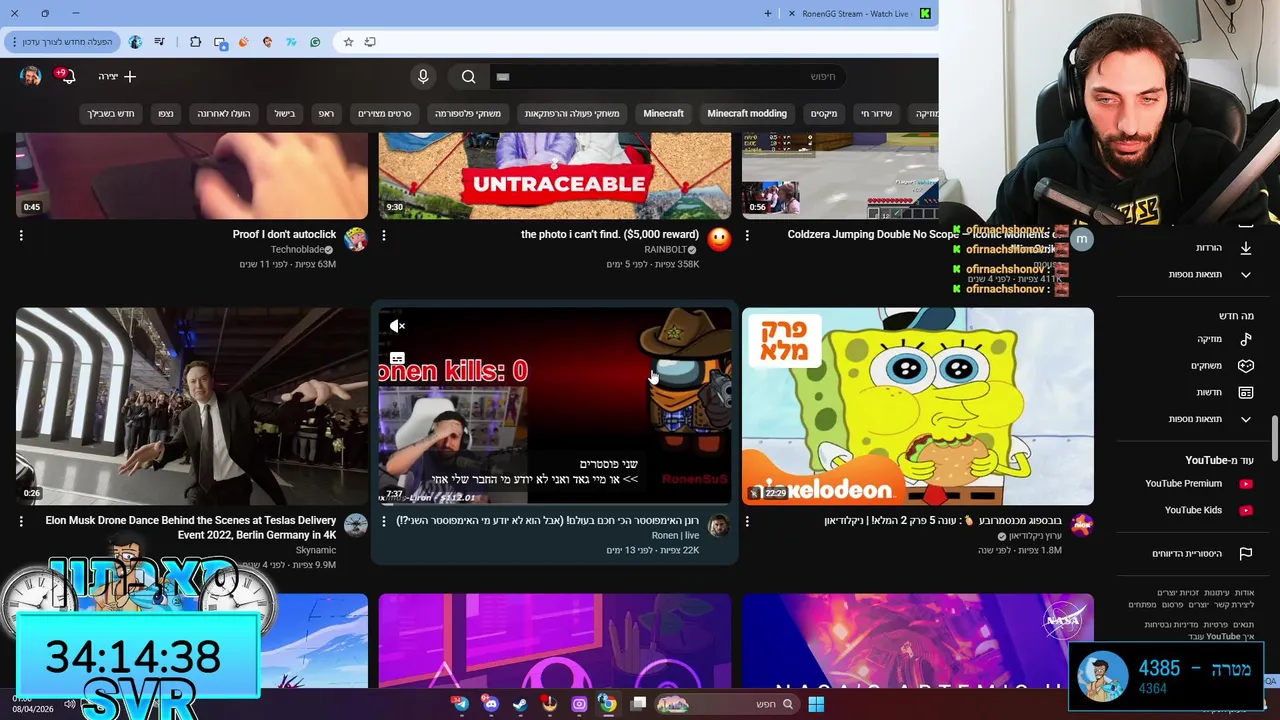Click the Ronen live channel avatar
Image resolution: width=1280 pixels, height=720 pixels.
[718, 525]
